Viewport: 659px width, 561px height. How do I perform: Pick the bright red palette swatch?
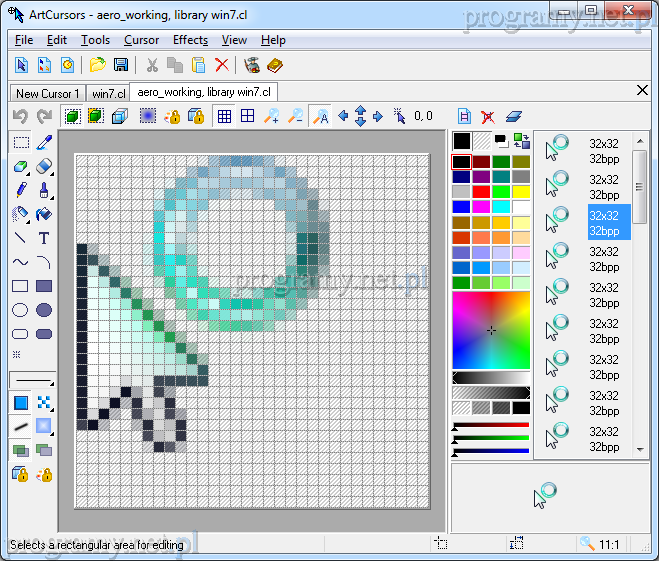coord(482,191)
